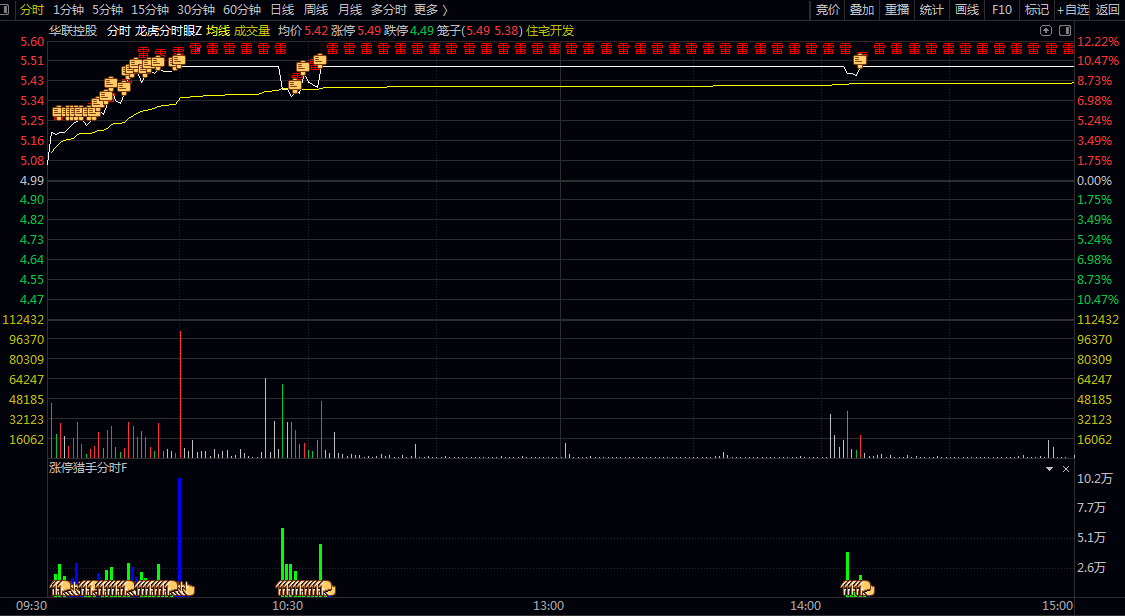Click the 0.00% right axis label

tap(1094, 180)
